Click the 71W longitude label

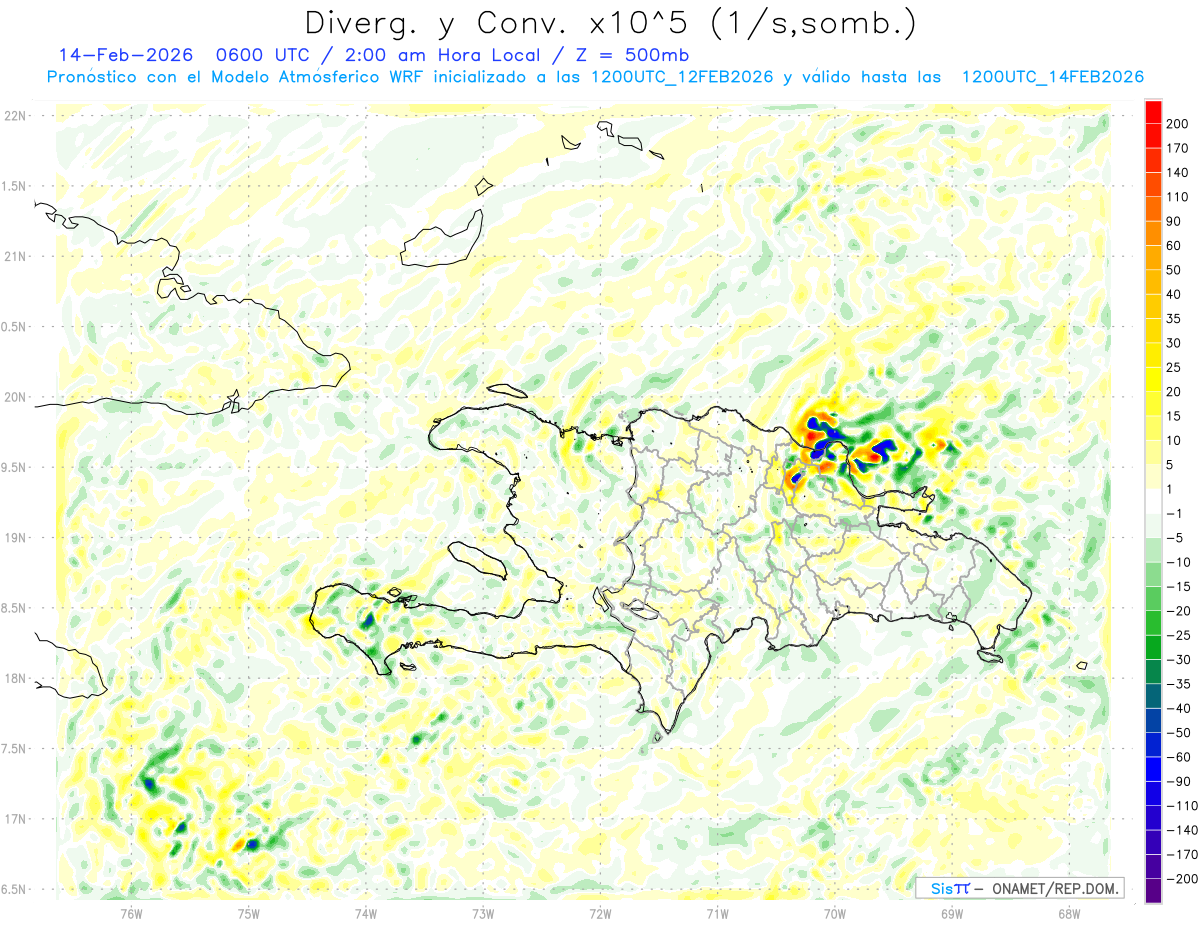[x=717, y=913]
